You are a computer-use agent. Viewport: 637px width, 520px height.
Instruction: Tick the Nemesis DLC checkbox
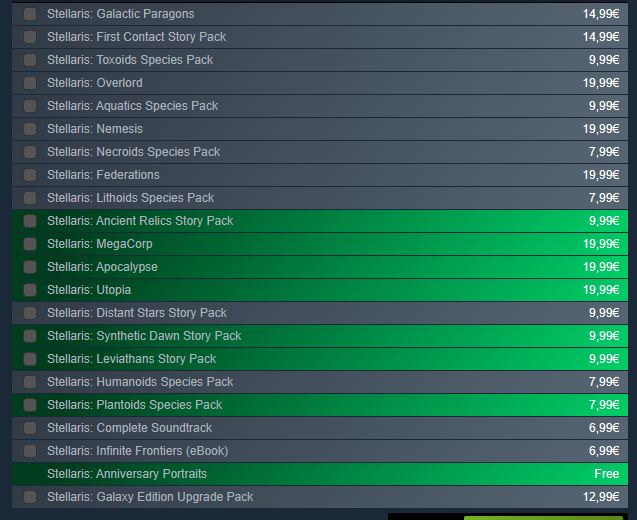30,129
